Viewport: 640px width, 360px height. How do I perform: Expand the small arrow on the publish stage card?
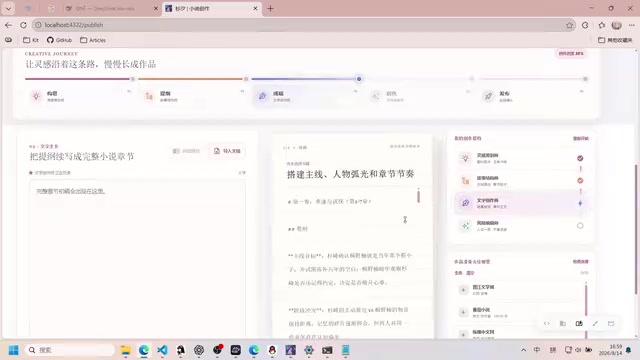(582, 91)
